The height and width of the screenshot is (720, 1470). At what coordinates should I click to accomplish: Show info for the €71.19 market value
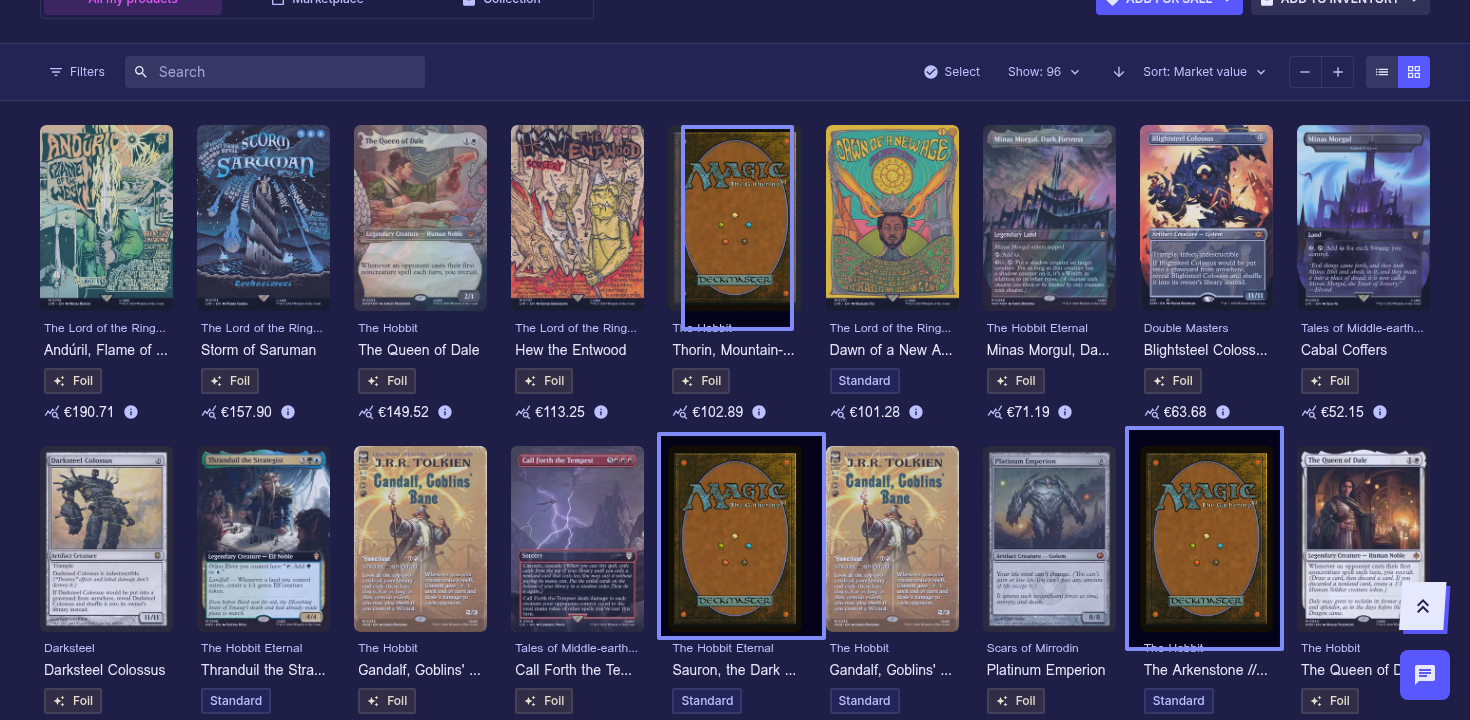(x=1066, y=412)
